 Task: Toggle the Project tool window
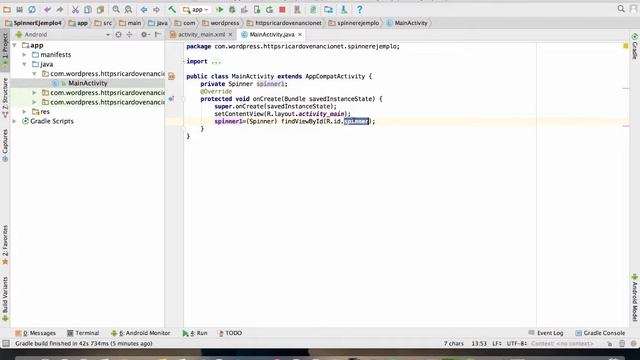(x=5, y=50)
